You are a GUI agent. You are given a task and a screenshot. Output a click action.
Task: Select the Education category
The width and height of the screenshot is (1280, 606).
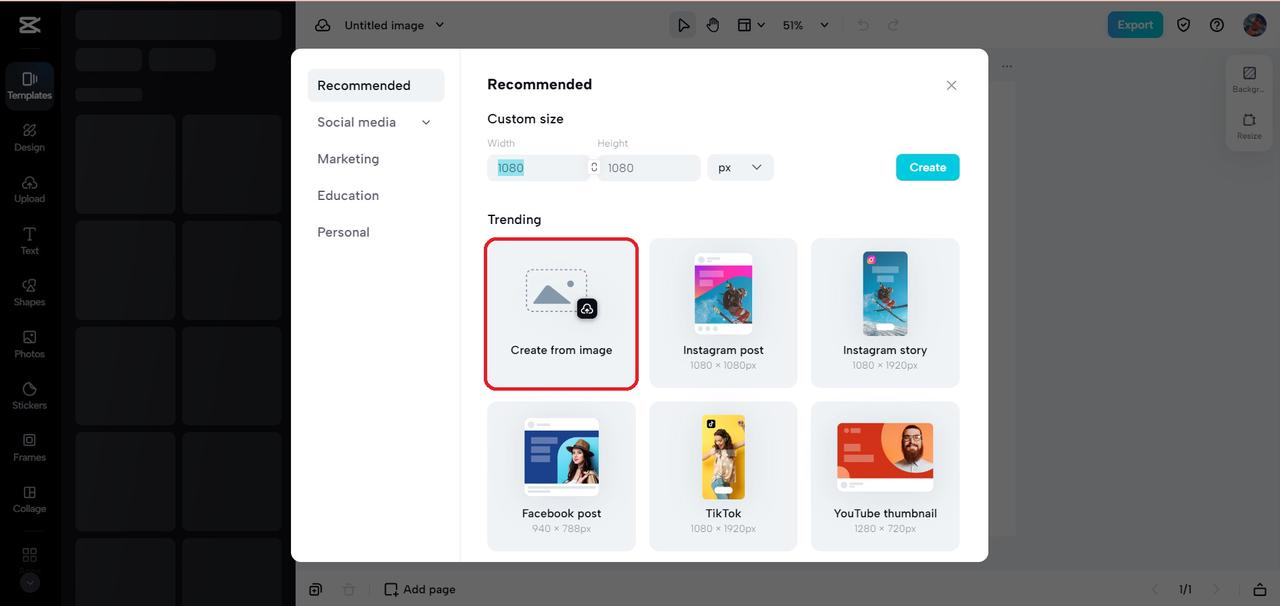348,195
